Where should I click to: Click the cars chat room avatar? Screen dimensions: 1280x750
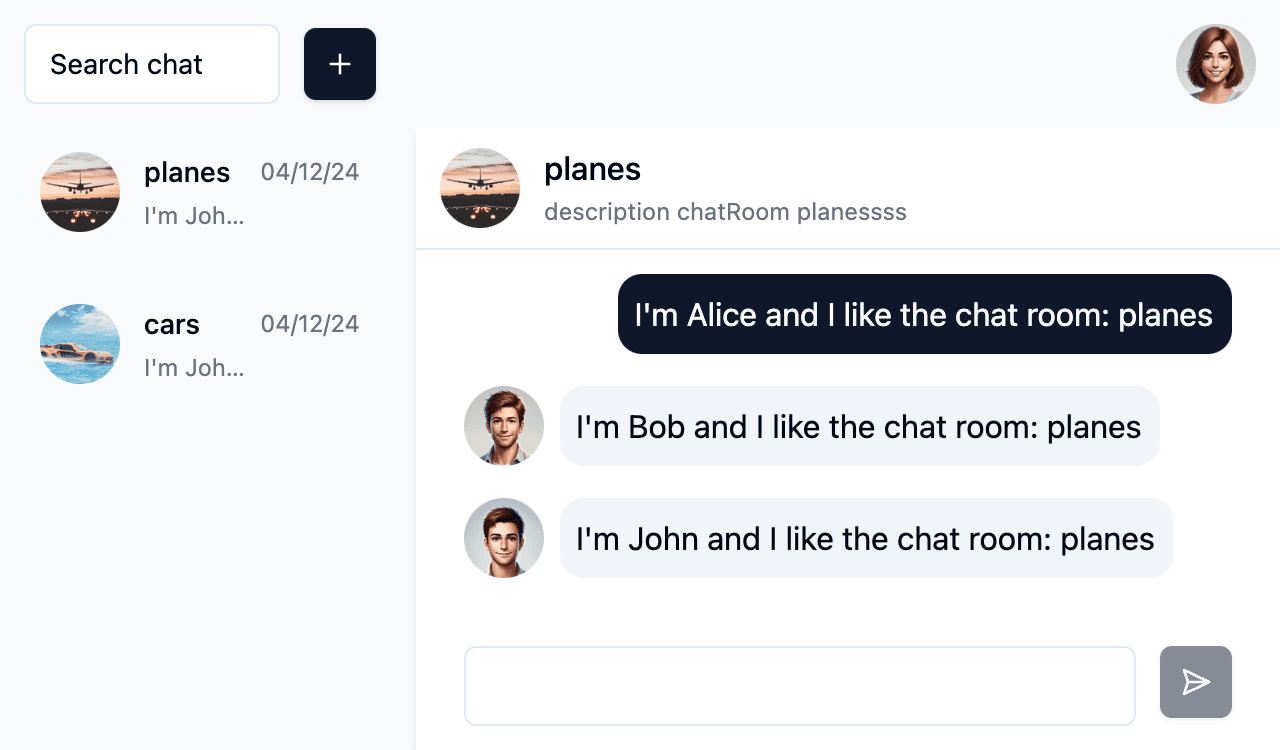click(80, 344)
